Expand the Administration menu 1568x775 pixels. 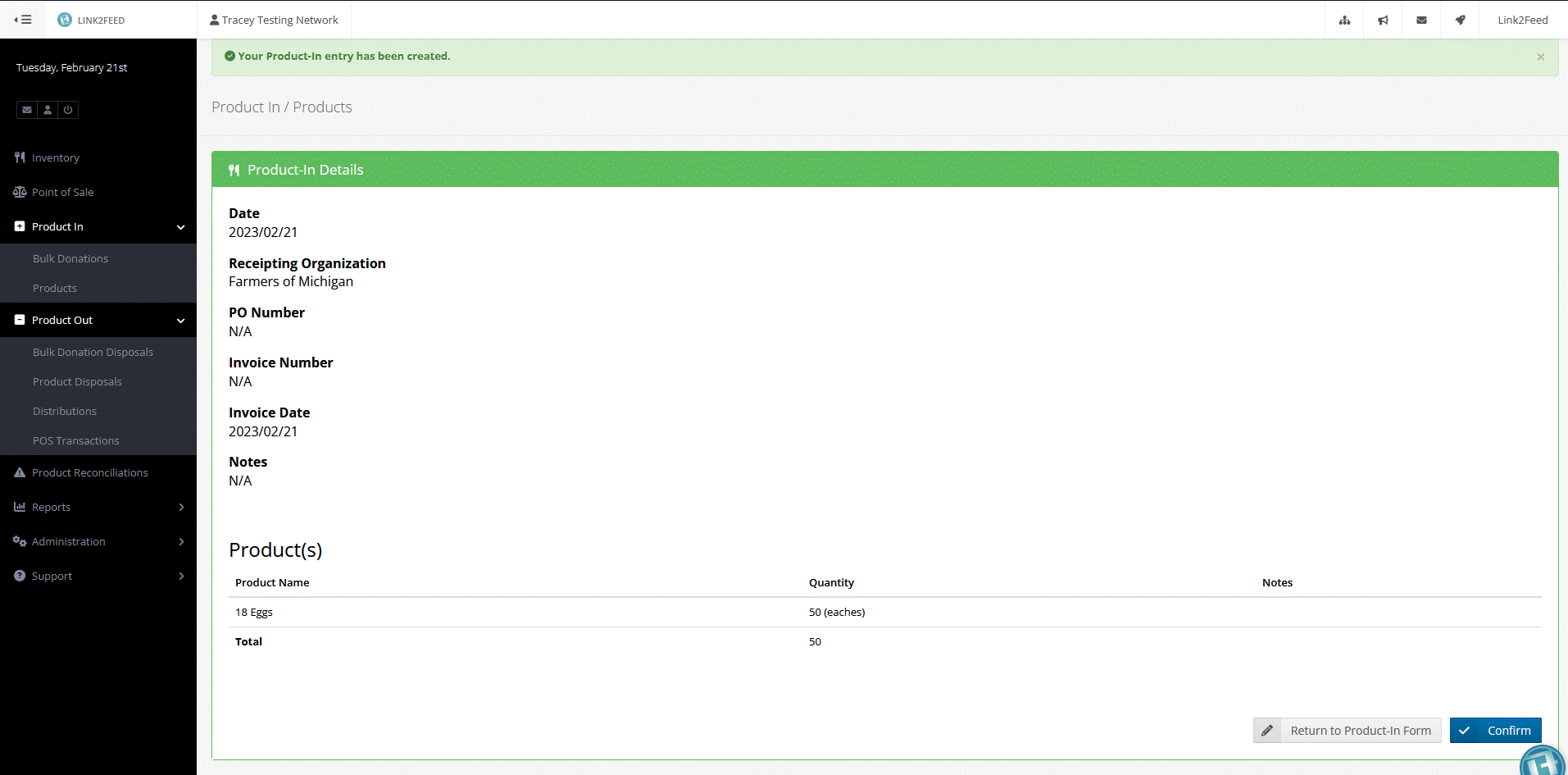[x=98, y=541]
